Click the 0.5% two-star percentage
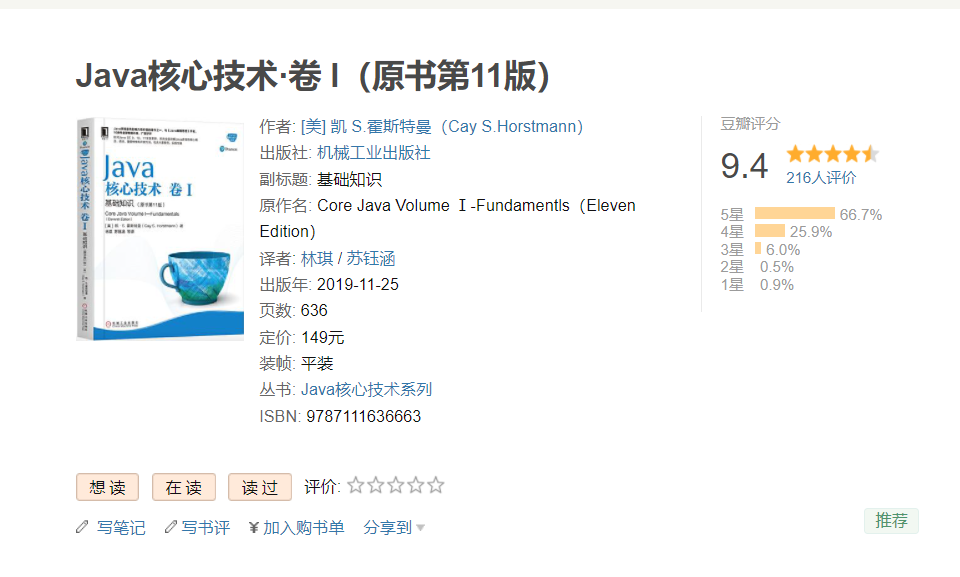 (x=776, y=267)
